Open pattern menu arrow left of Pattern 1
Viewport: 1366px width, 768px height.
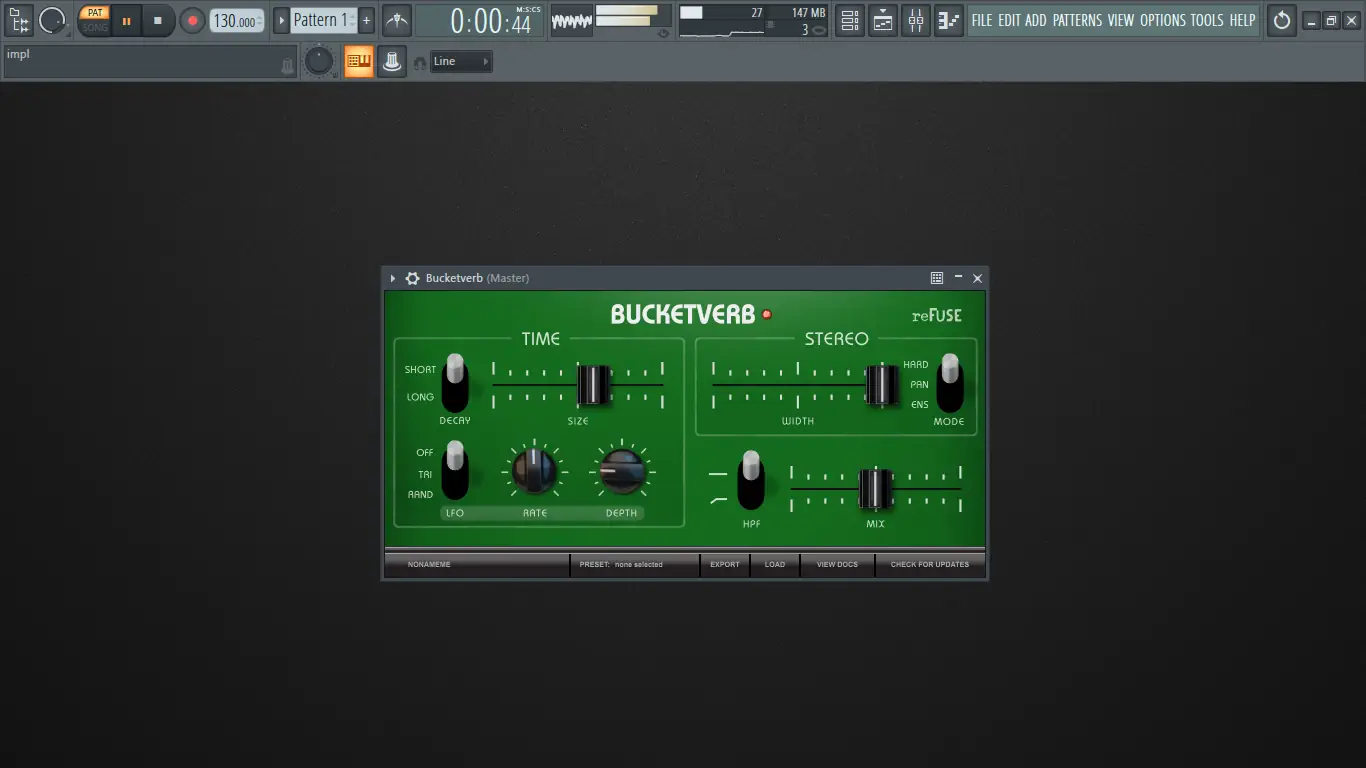point(281,20)
